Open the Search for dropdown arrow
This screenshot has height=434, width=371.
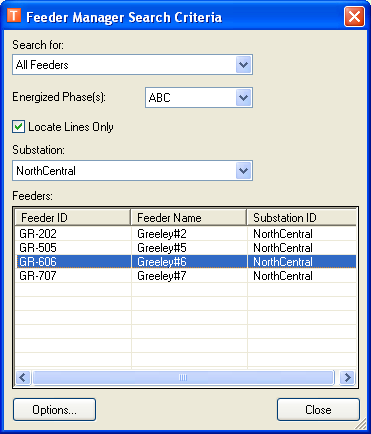pos(244,65)
